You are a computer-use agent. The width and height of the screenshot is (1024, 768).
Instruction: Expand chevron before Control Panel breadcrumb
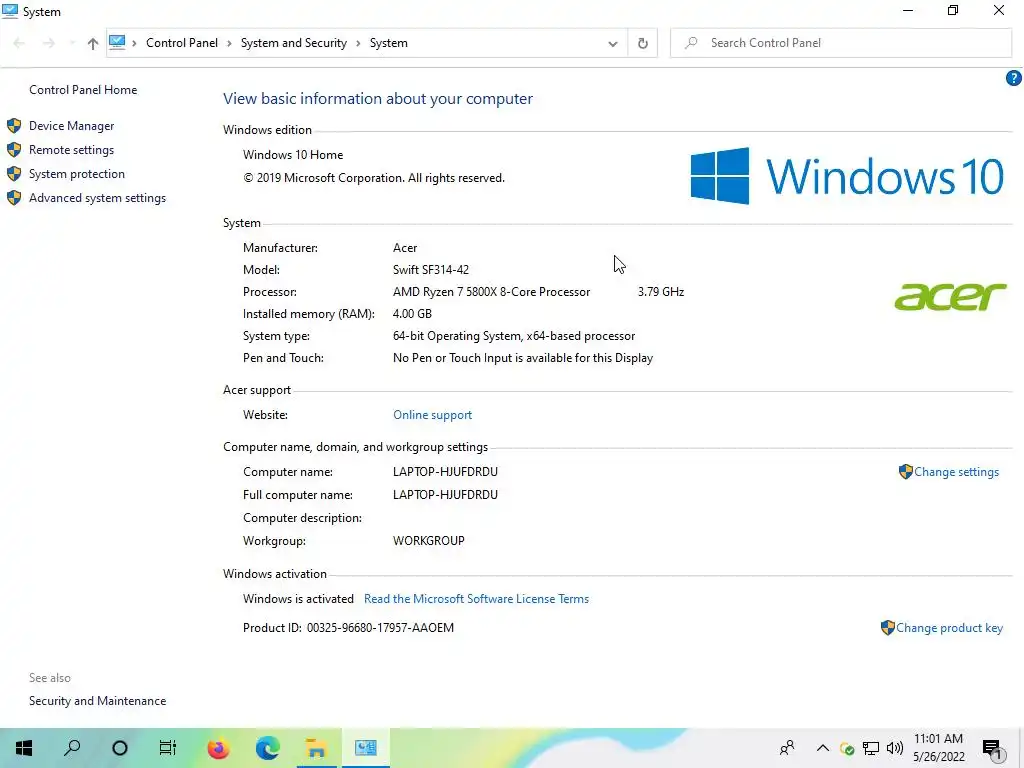(135, 43)
